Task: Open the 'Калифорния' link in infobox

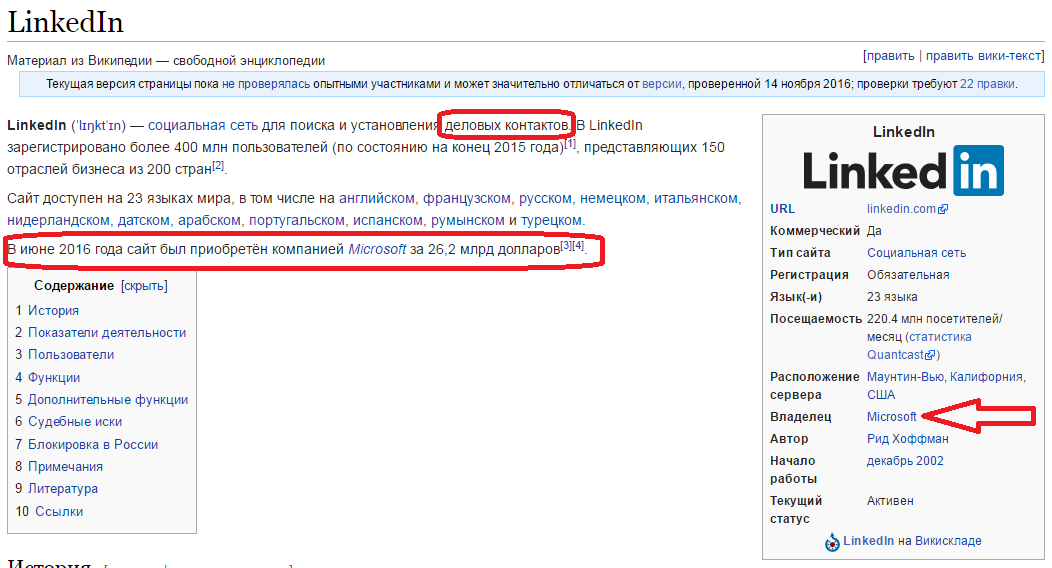Action: [987, 377]
